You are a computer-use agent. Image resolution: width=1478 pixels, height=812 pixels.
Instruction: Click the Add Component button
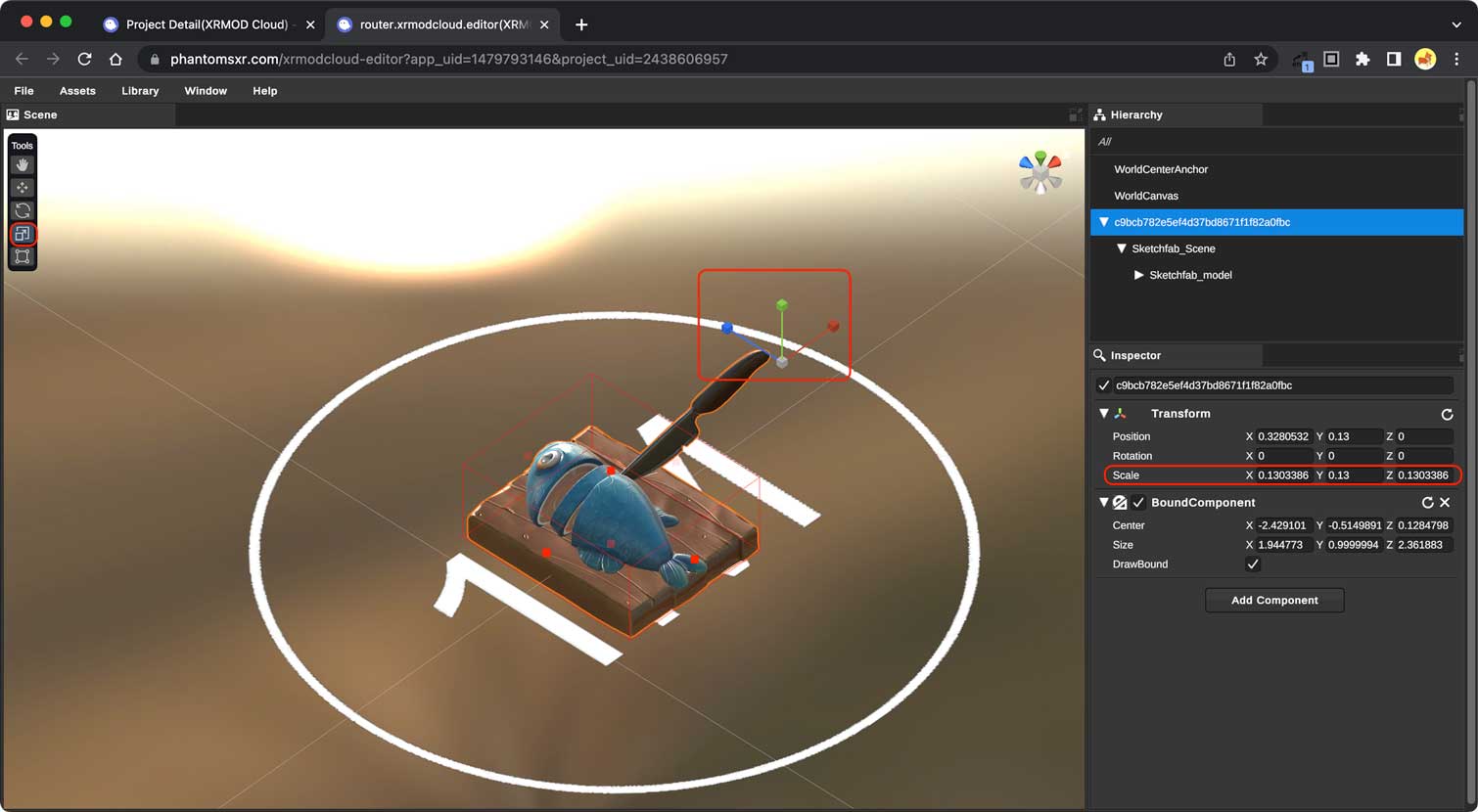coord(1274,600)
